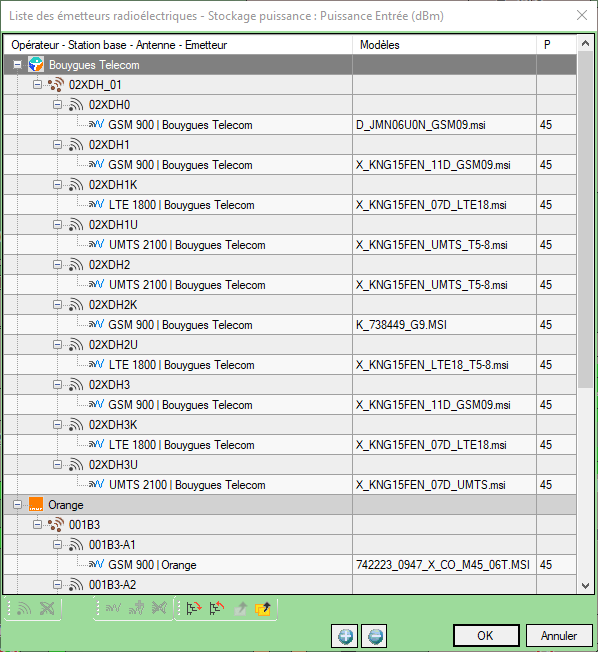
Task: Select the K_738449_G9.MSI model cell
Action: point(444,325)
